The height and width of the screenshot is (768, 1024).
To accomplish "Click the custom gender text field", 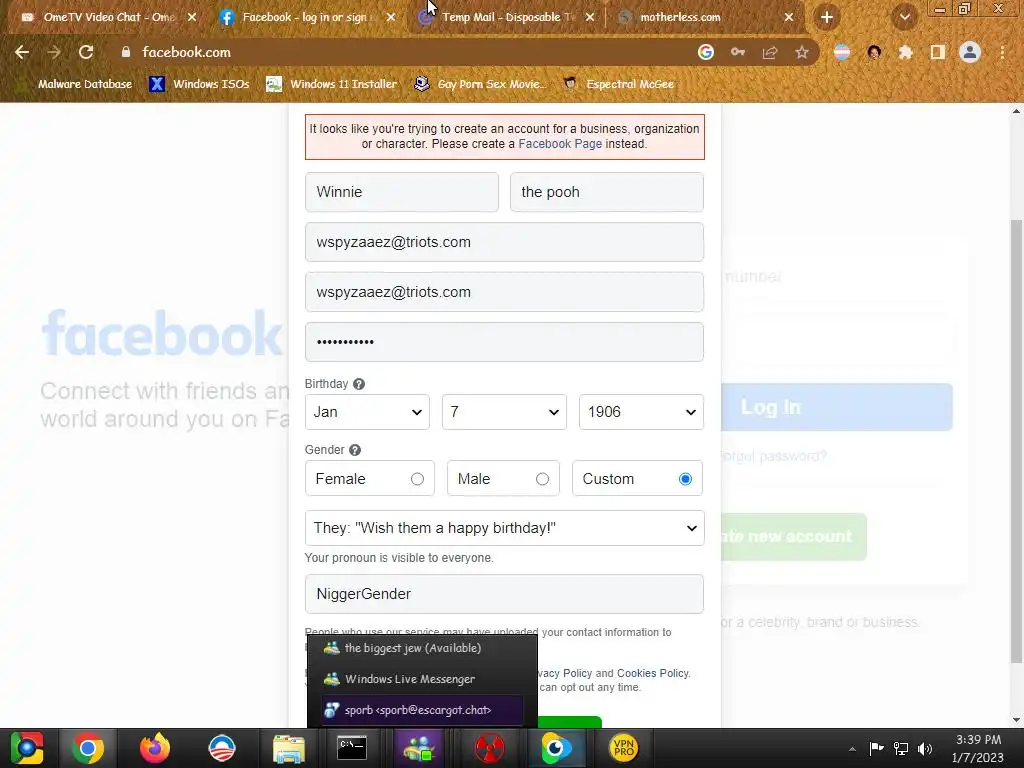I will click(x=504, y=594).
